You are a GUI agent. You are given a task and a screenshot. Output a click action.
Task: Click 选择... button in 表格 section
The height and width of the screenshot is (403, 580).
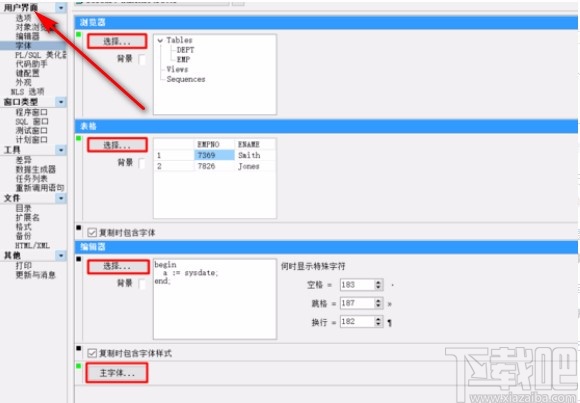click(117, 145)
